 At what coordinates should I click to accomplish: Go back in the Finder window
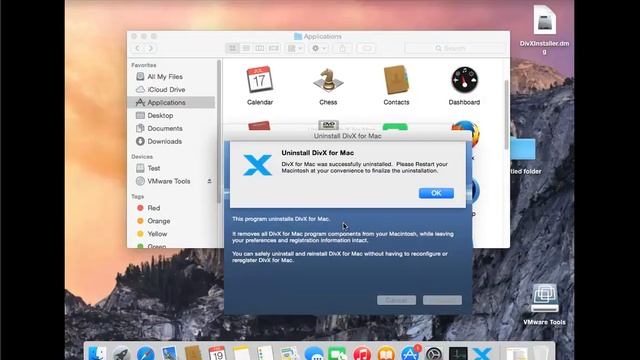tap(138, 48)
